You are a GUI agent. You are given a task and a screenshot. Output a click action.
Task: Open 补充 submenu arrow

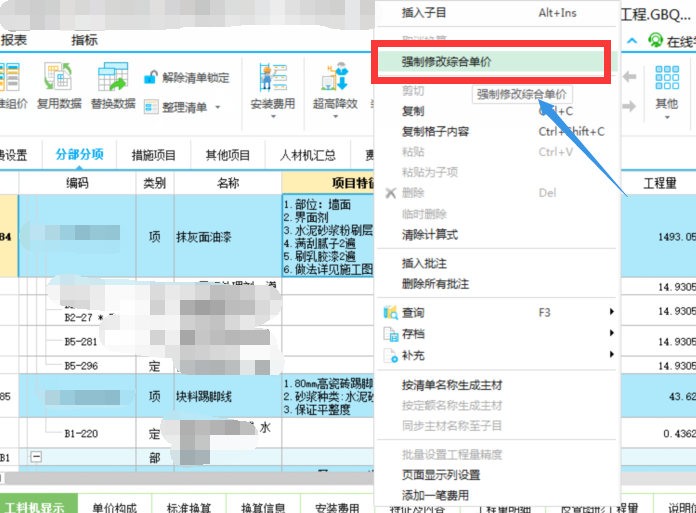611,354
